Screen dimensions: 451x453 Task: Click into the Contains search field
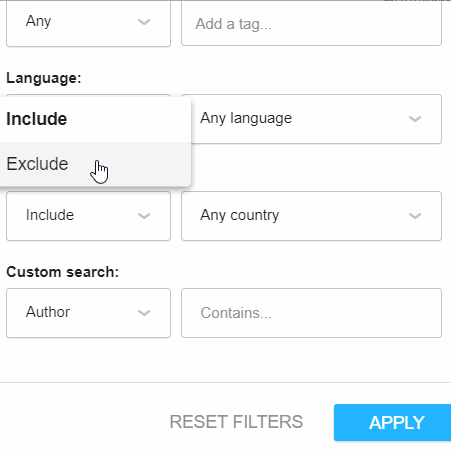pyautogui.click(x=311, y=313)
